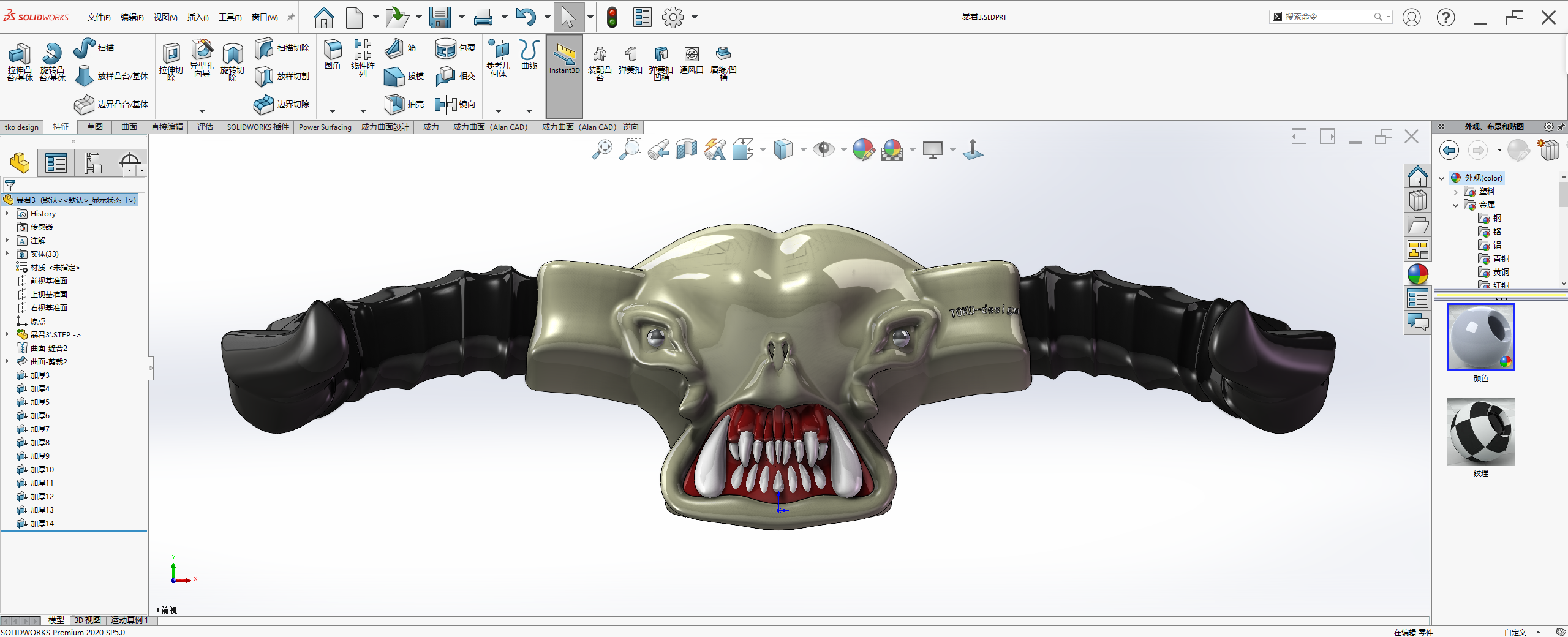Click the Wrap (包覆) tool
Image resolution: width=1568 pixels, height=637 pixels.
[x=455, y=48]
